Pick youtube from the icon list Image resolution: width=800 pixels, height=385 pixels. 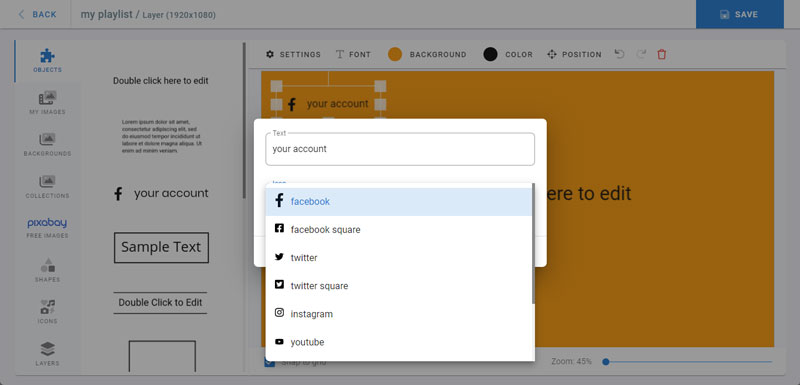[398, 342]
